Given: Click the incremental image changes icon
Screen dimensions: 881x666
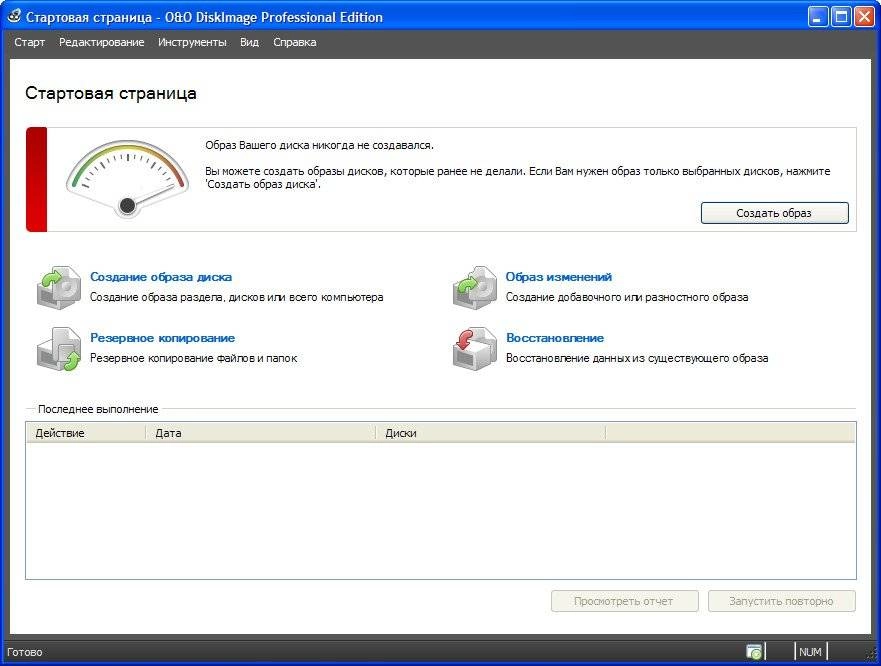Looking at the screenshot, I should coord(475,287).
